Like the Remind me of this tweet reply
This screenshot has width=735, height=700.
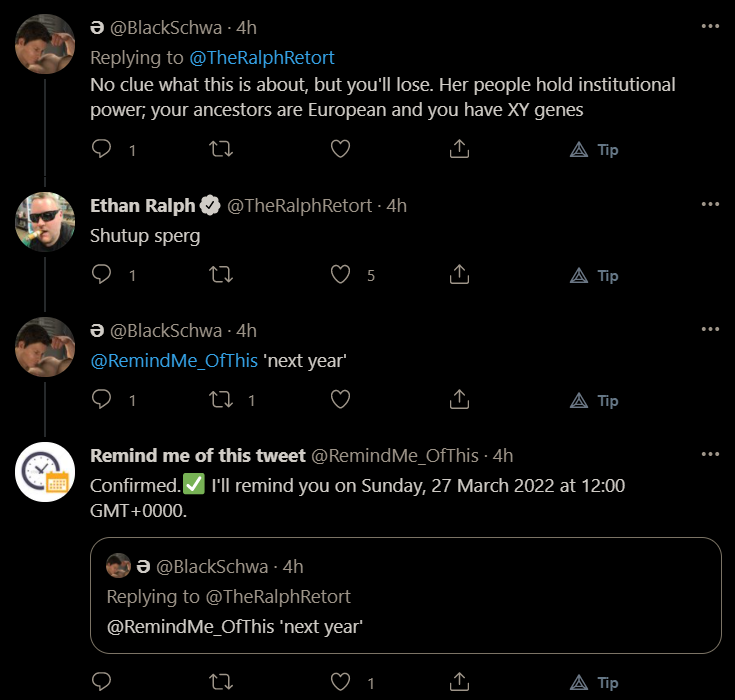pos(340,682)
